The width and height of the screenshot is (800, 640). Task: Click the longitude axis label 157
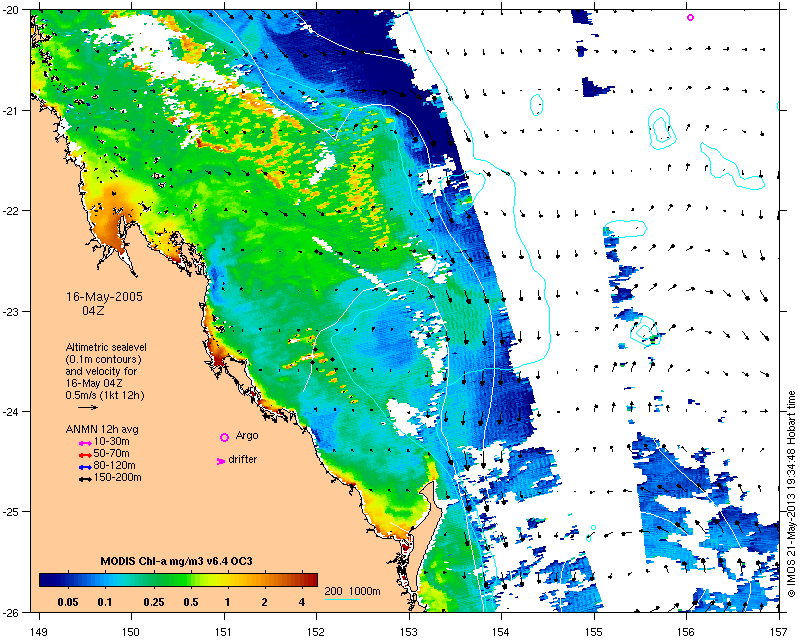pos(779,632)
